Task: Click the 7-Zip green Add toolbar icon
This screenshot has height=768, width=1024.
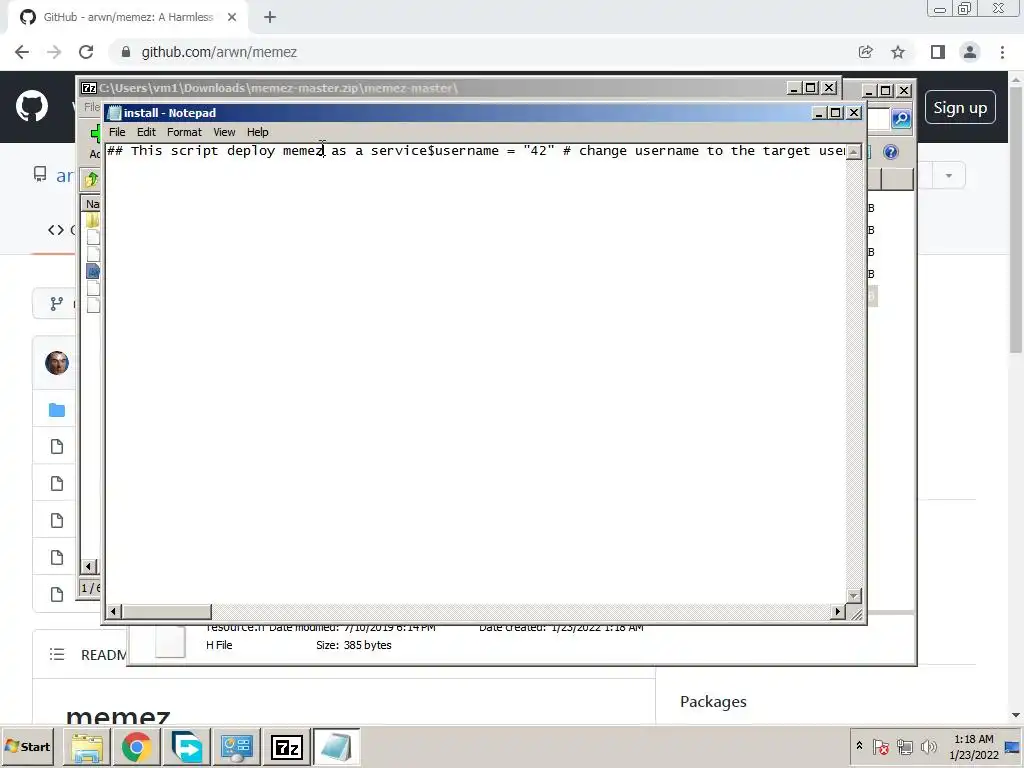Action: click(95, 134)
